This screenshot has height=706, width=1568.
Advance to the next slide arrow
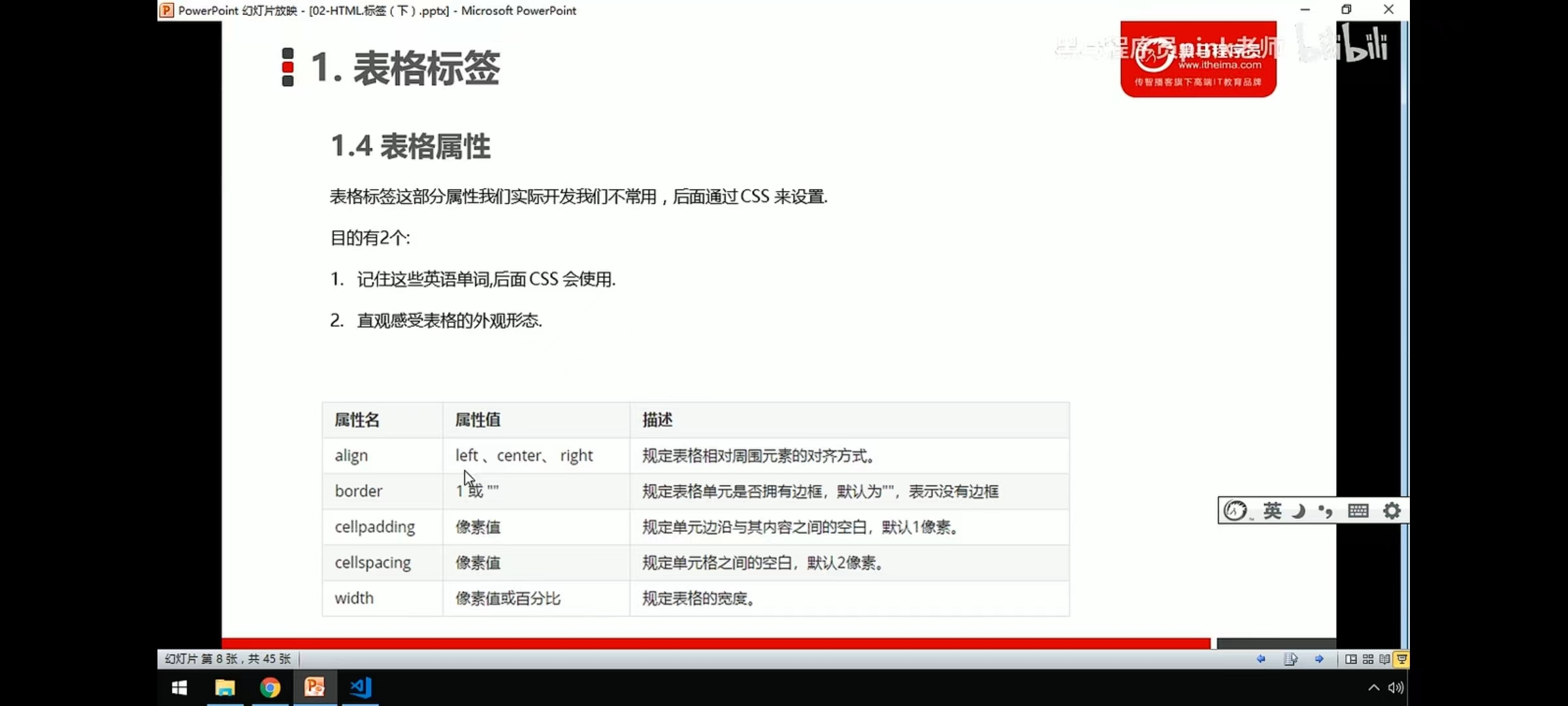pyautogui.click(x=1320, y=659)
